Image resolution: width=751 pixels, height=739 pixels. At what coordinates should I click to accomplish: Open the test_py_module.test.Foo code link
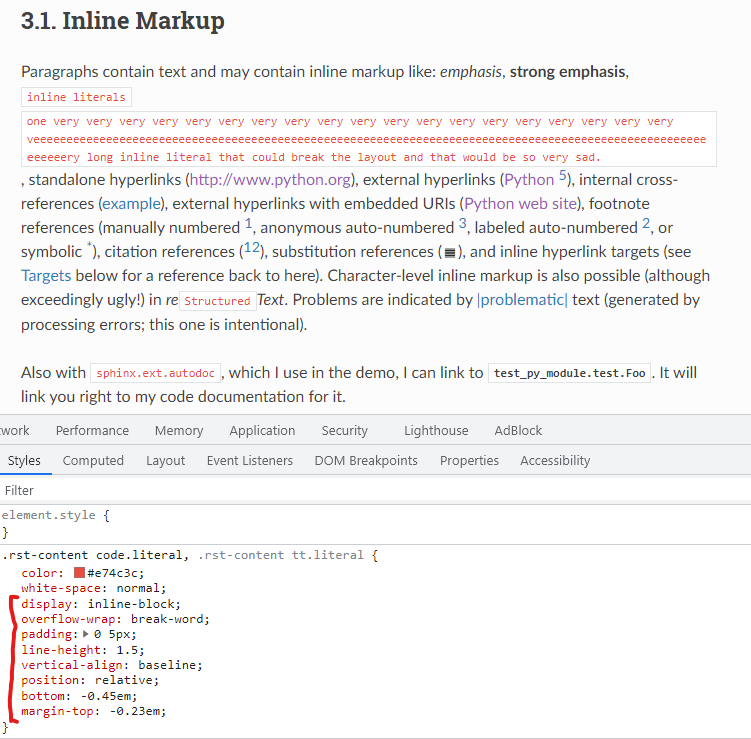569,373
